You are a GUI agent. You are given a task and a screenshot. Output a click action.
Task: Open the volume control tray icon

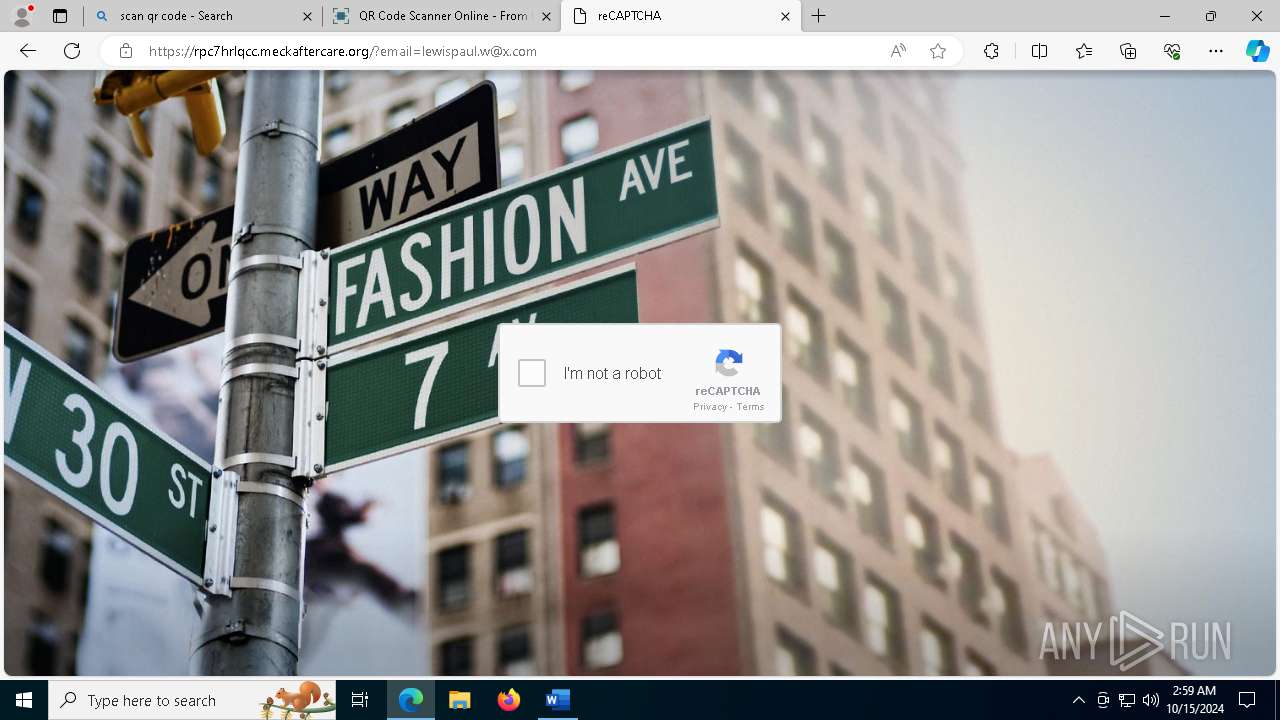pos(1151,700)
